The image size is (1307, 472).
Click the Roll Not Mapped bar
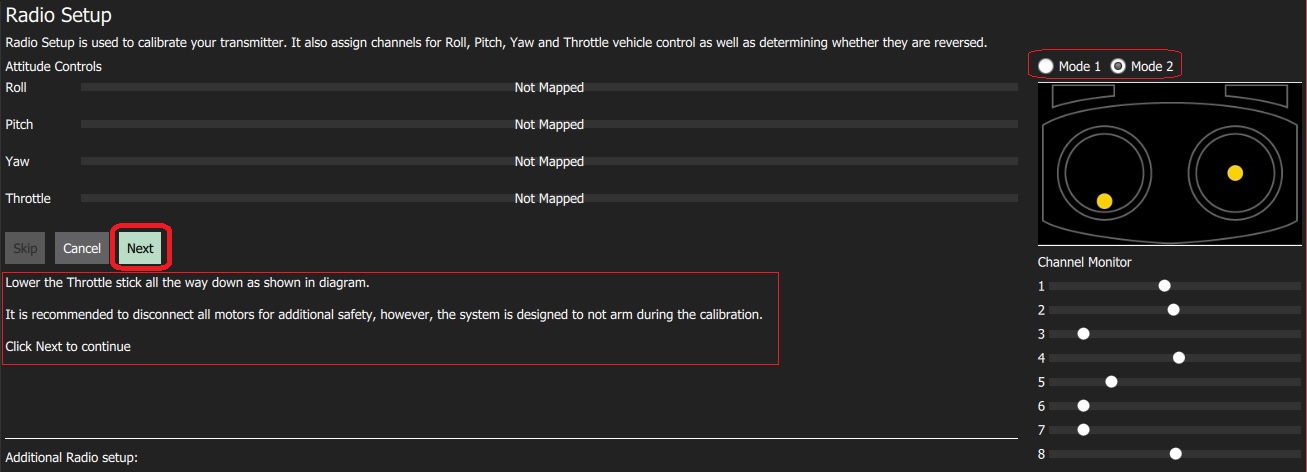coord(549,88)
